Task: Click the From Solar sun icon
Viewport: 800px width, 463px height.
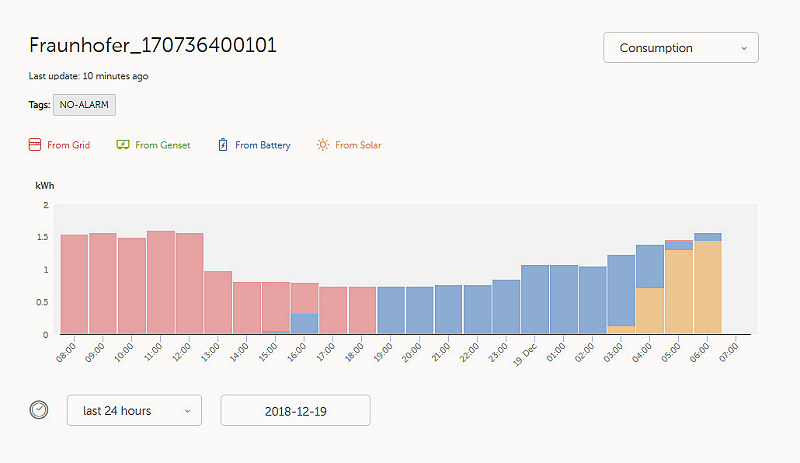Action: (322, 145)
